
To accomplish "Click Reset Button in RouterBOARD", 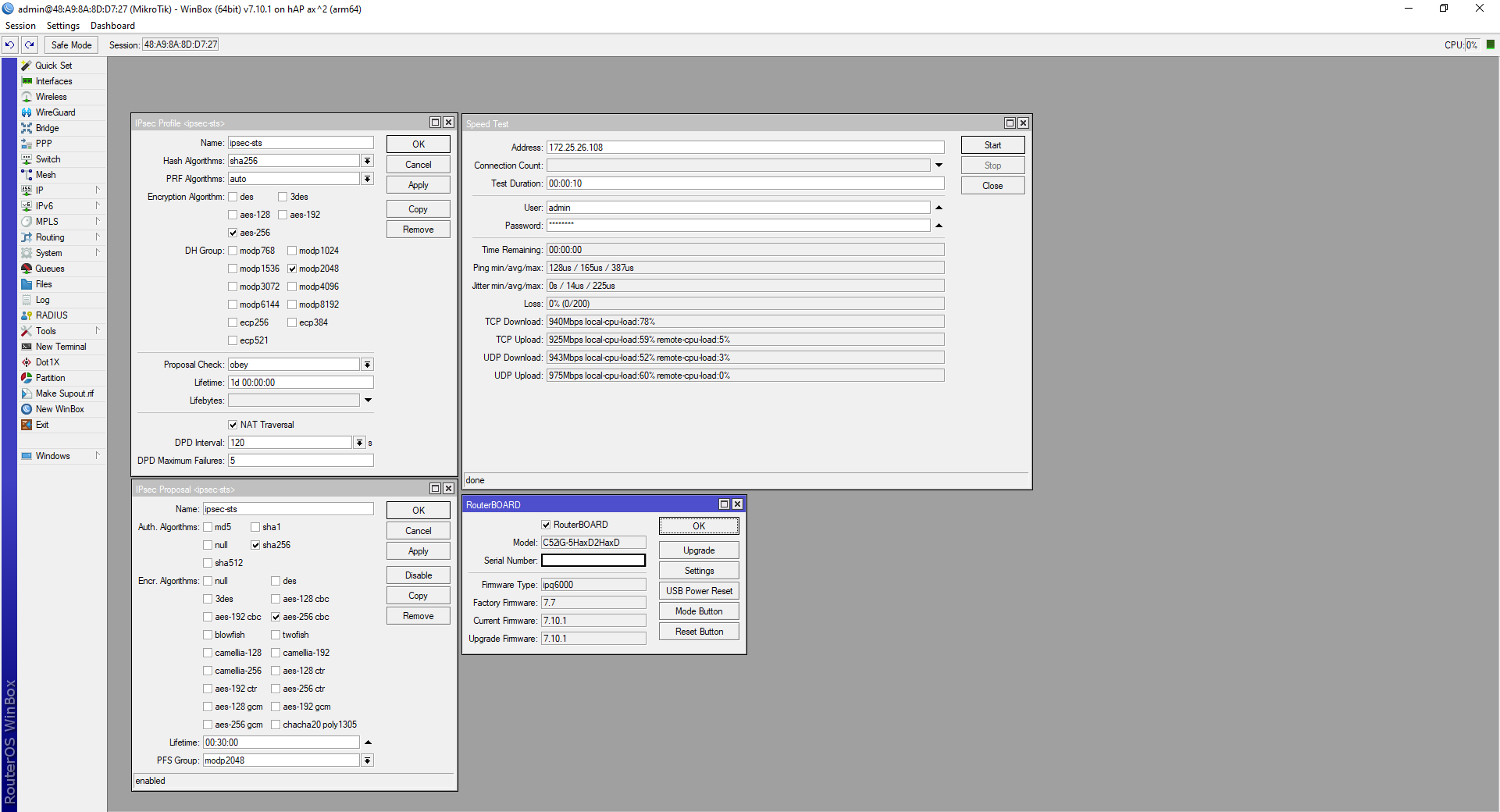I will pos(699,632).
